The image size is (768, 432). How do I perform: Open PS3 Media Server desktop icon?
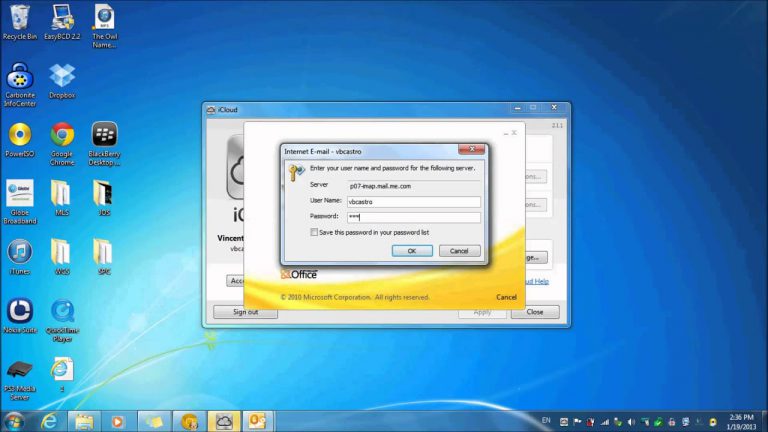(x=20, y=379)
